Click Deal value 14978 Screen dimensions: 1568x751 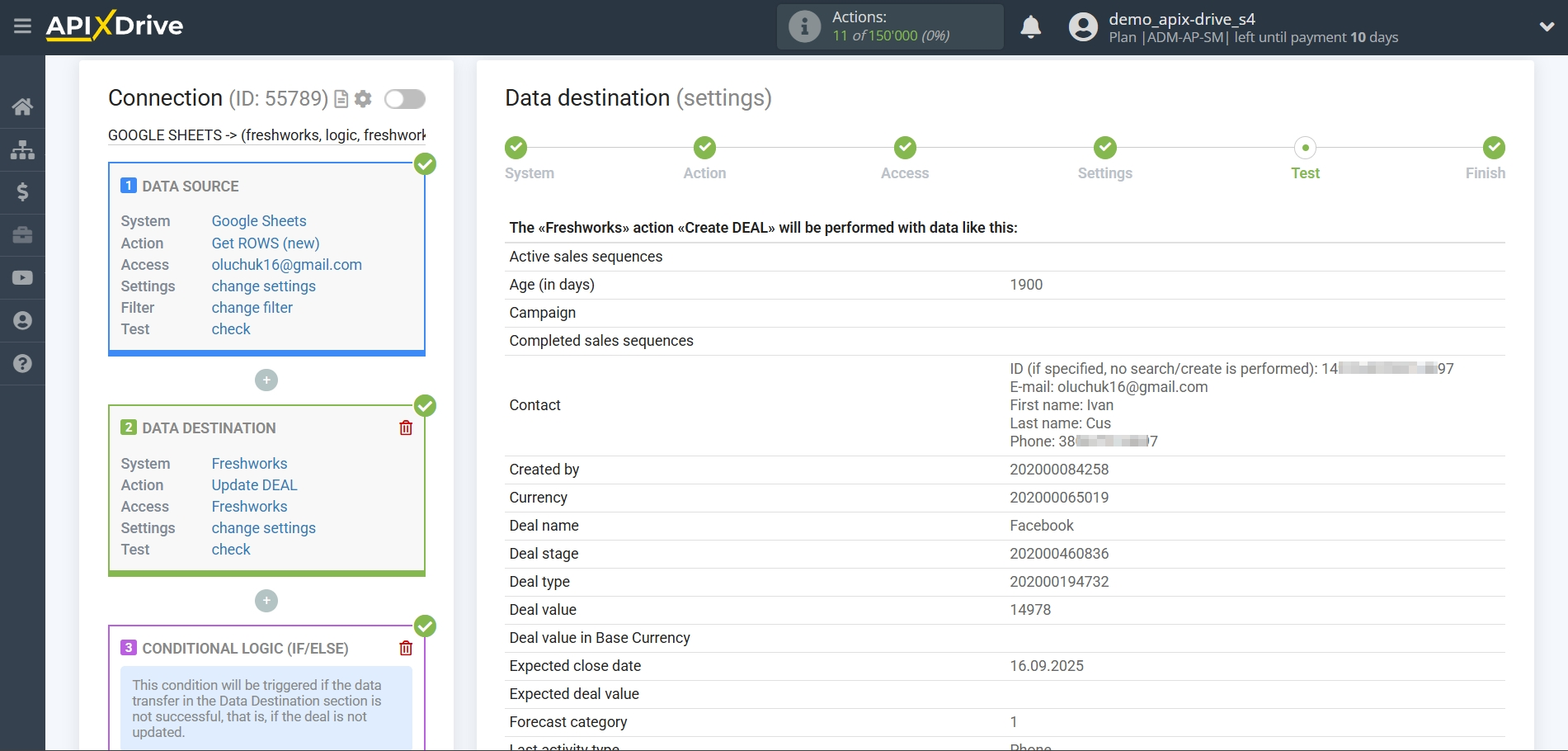tap(1030, 610)
